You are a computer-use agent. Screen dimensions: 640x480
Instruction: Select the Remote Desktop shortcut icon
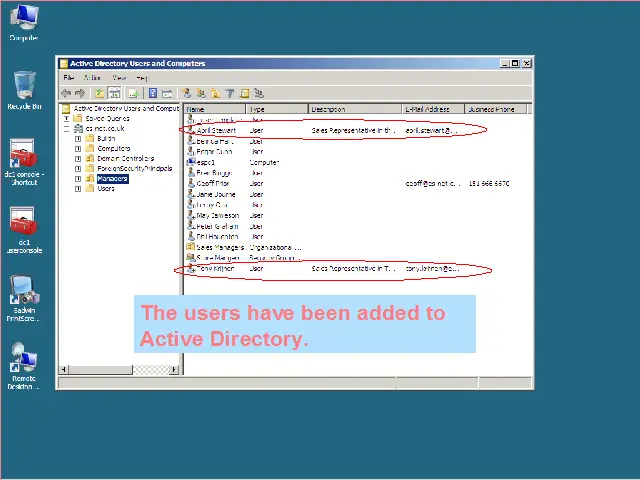24,366
